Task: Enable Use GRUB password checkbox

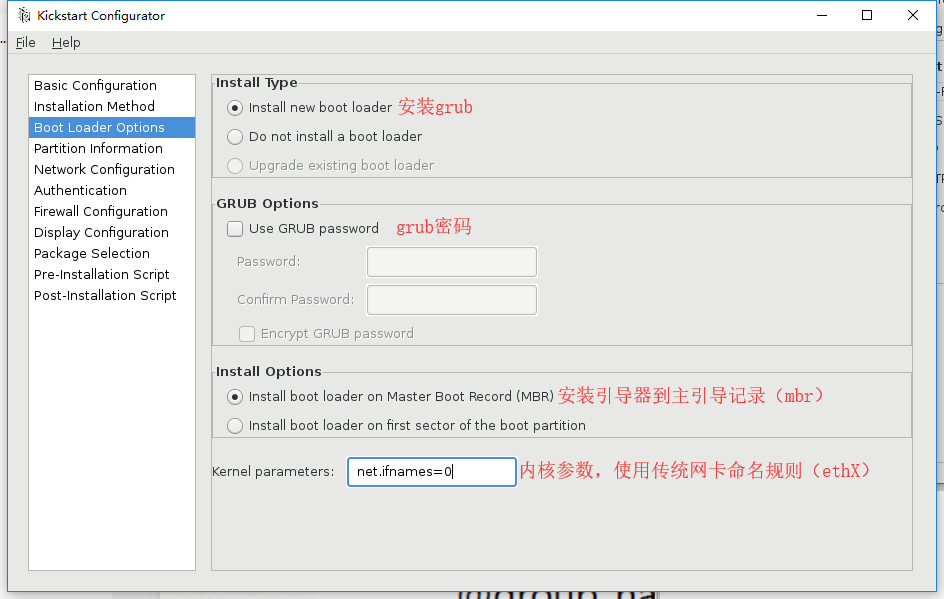Action: pos(235,229)
